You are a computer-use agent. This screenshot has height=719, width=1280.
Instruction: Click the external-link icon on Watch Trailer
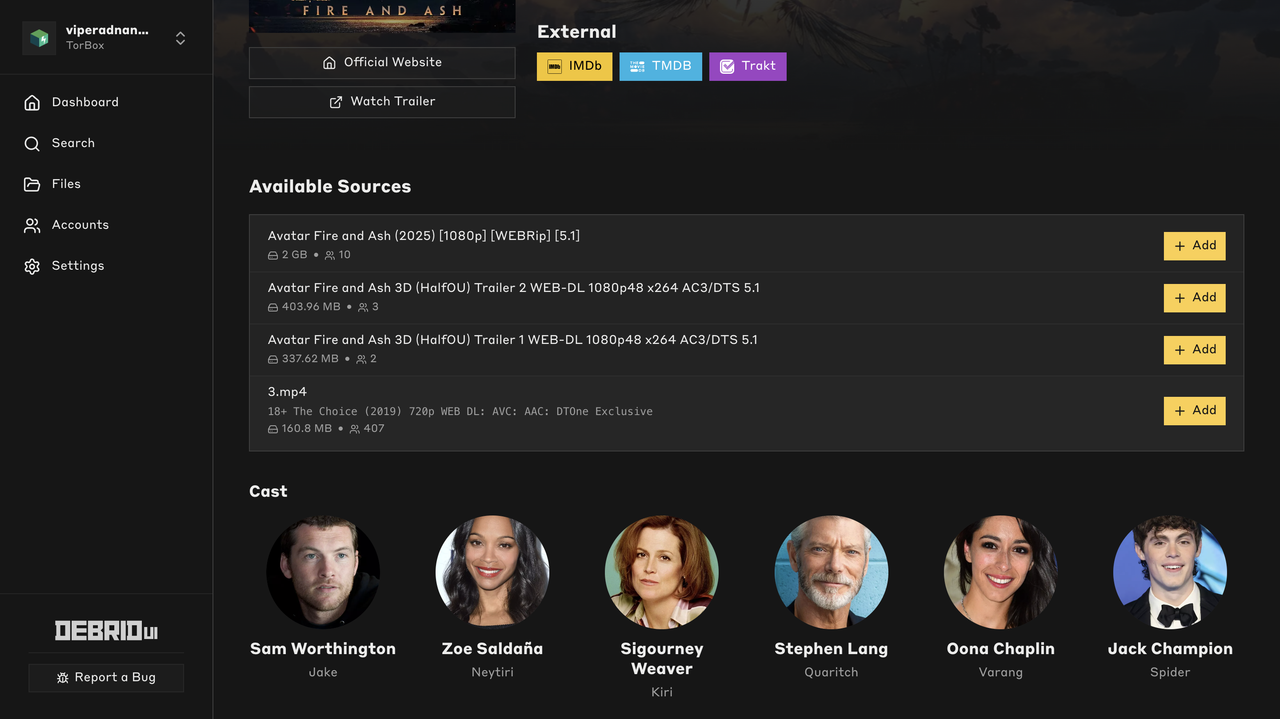tap(336, 102)
